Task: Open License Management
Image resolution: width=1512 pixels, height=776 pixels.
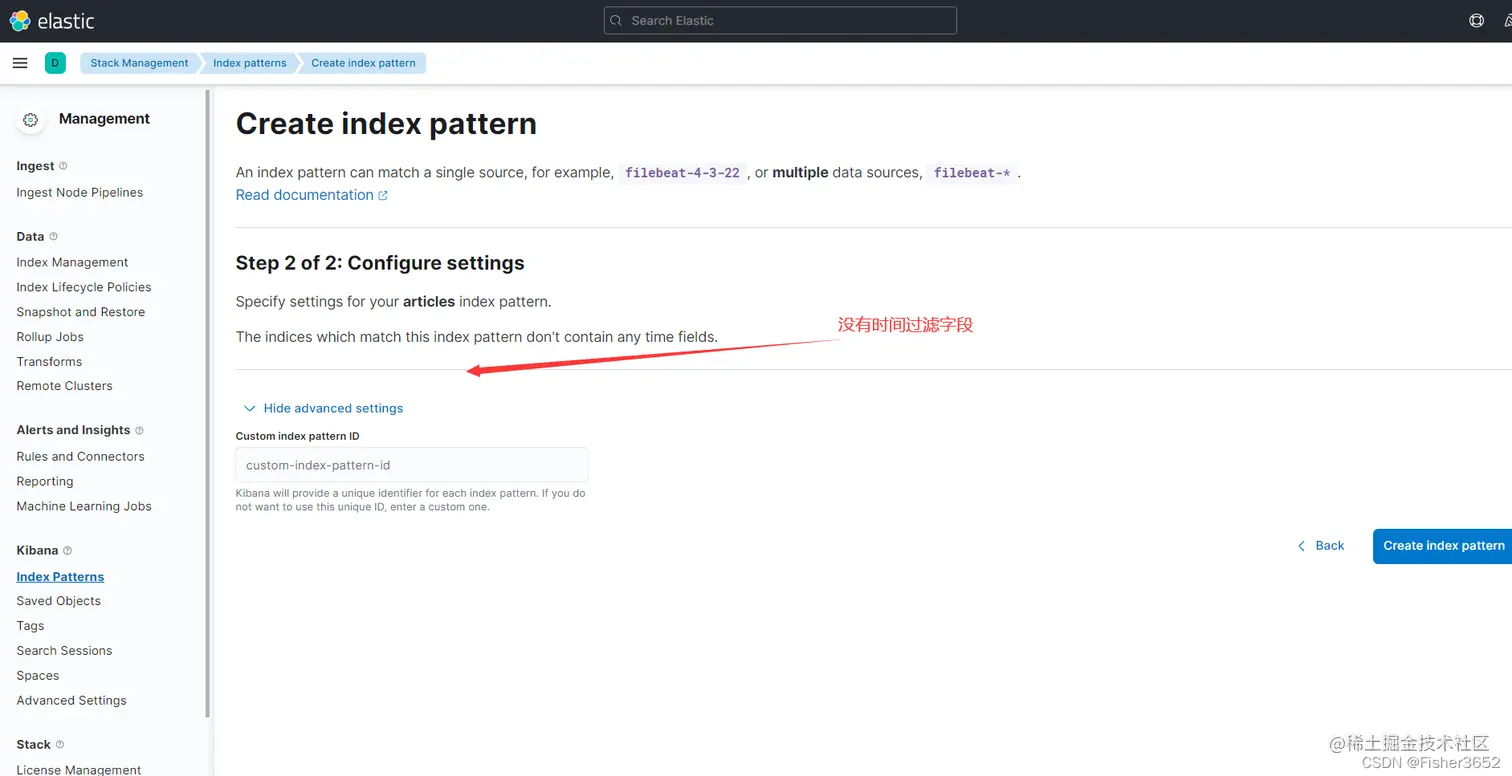Action: pyautogui.click(x=79, y=770)
